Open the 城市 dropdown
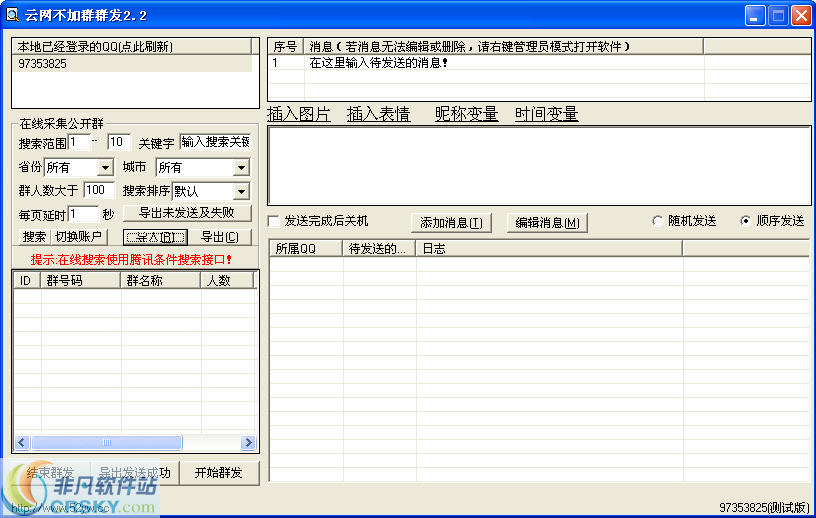The image size is (816, 518). pyautogui.click(x=241, y=168)
